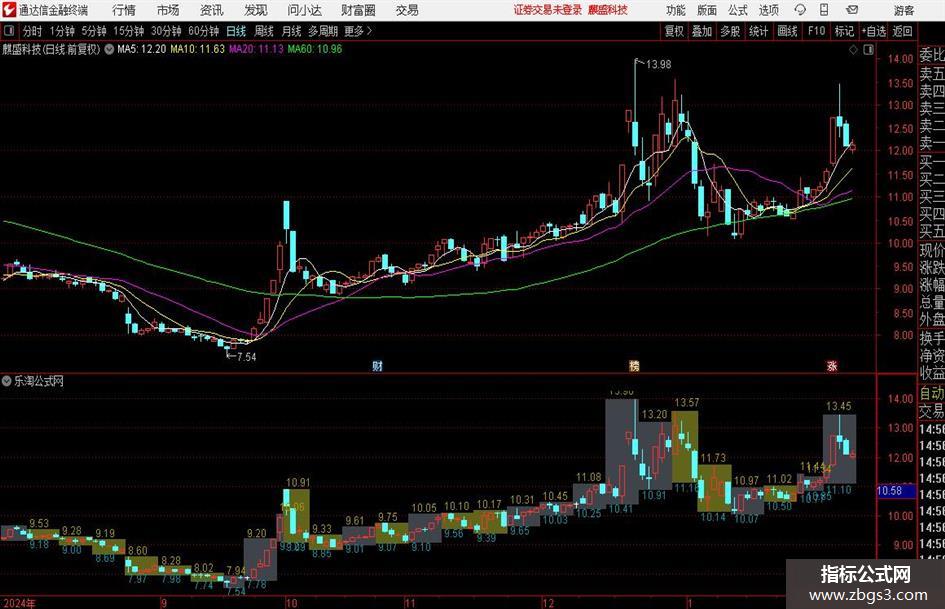
Task: Open the 问小达 menu
Action: [304, 10]
